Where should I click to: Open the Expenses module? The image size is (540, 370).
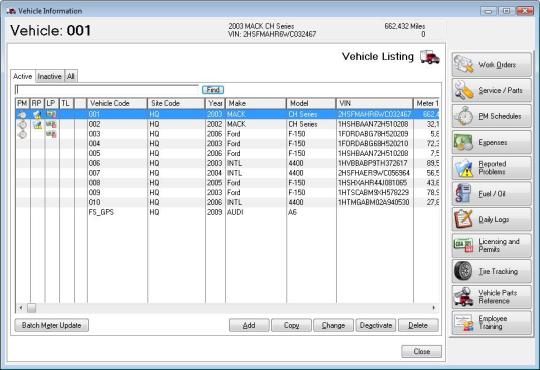491,142
